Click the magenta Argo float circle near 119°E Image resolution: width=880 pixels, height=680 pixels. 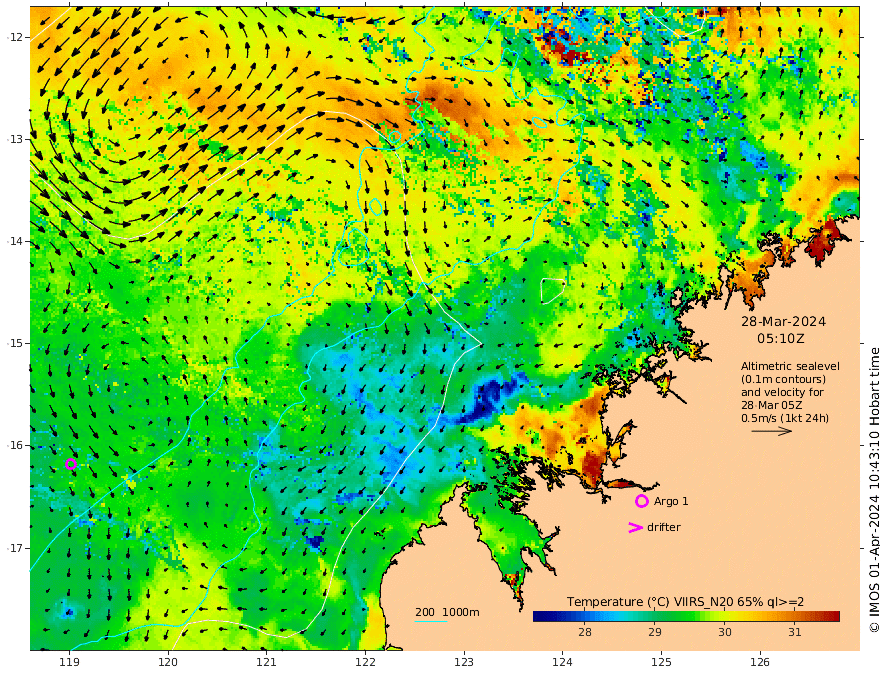point(71,464)
